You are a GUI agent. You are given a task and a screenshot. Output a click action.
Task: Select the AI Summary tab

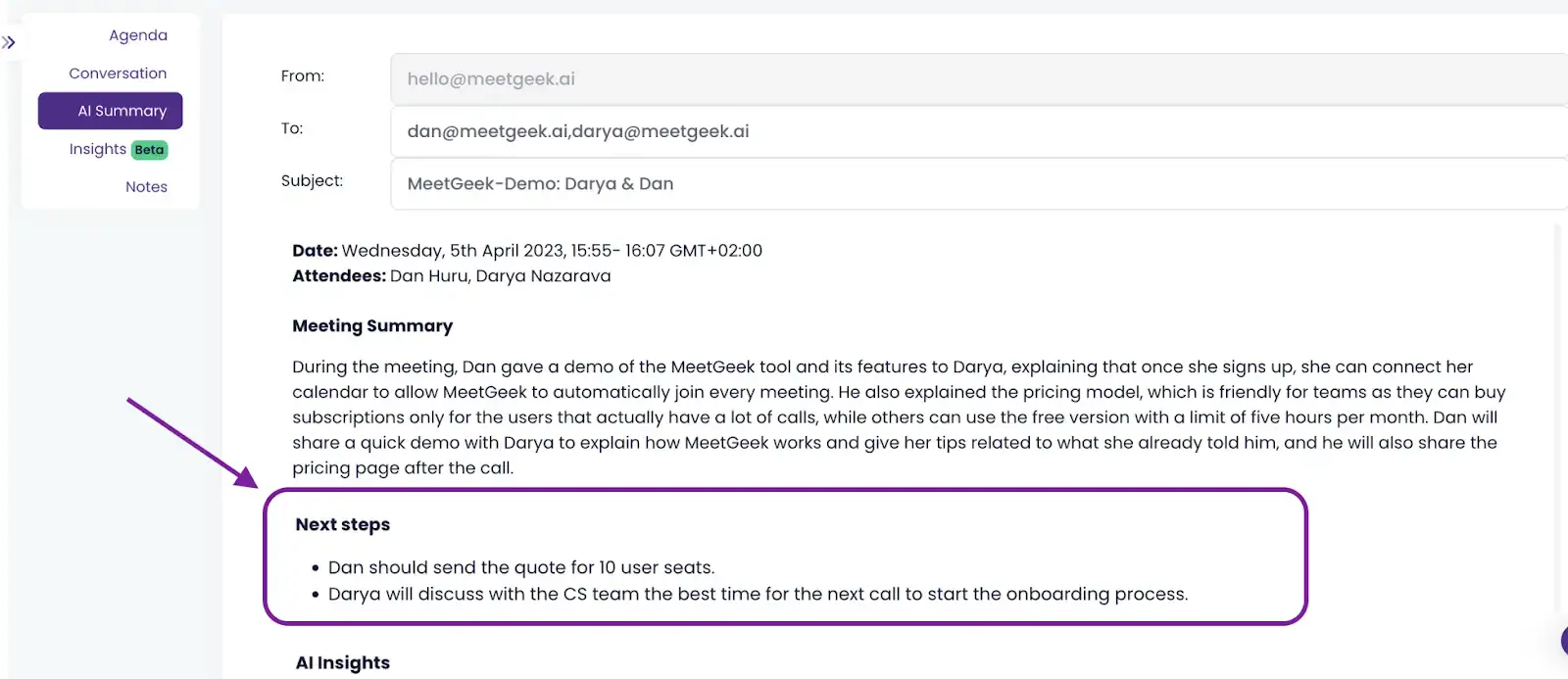(111, 111)
